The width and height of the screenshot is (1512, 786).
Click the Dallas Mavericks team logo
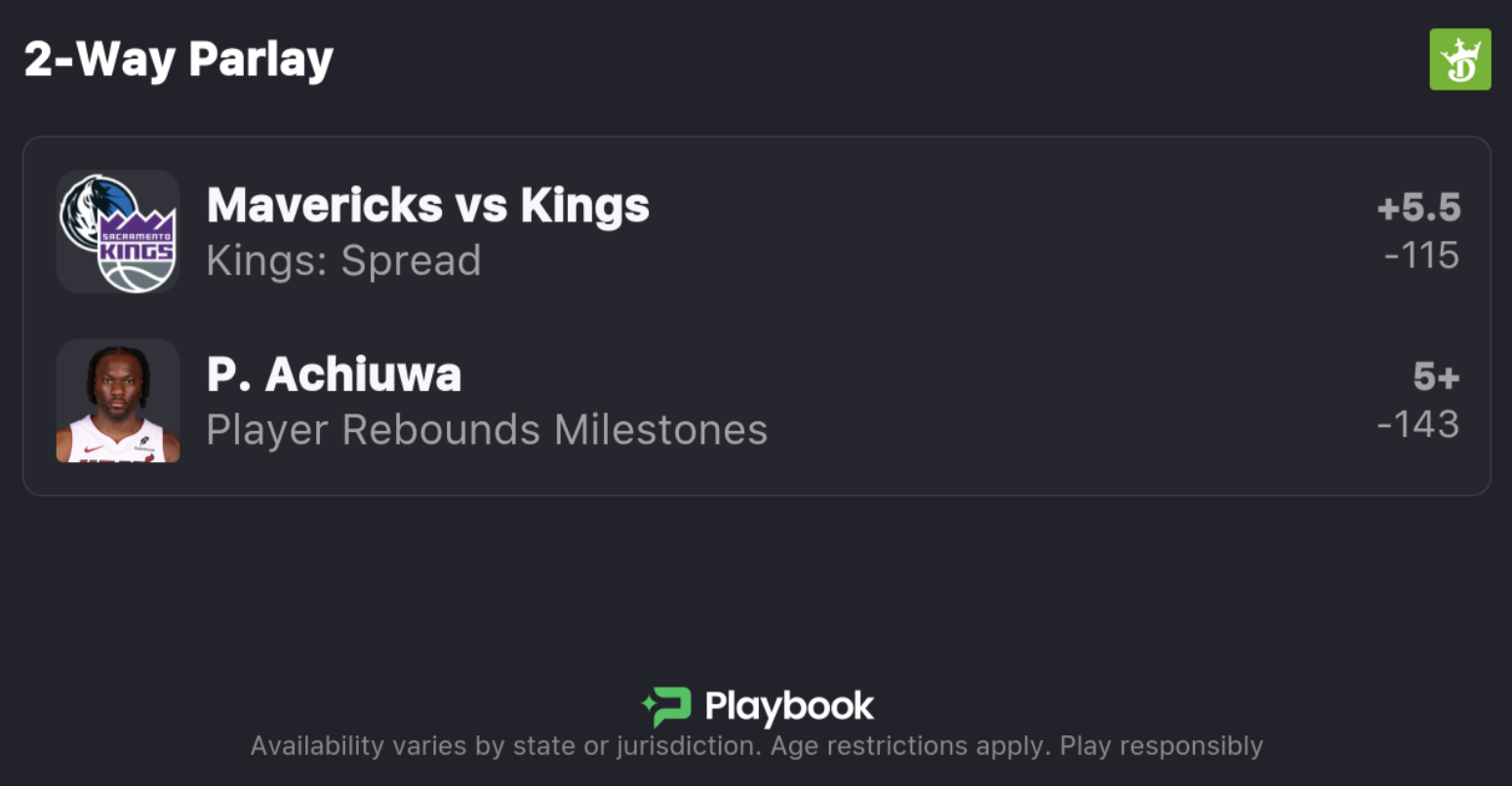91,208
